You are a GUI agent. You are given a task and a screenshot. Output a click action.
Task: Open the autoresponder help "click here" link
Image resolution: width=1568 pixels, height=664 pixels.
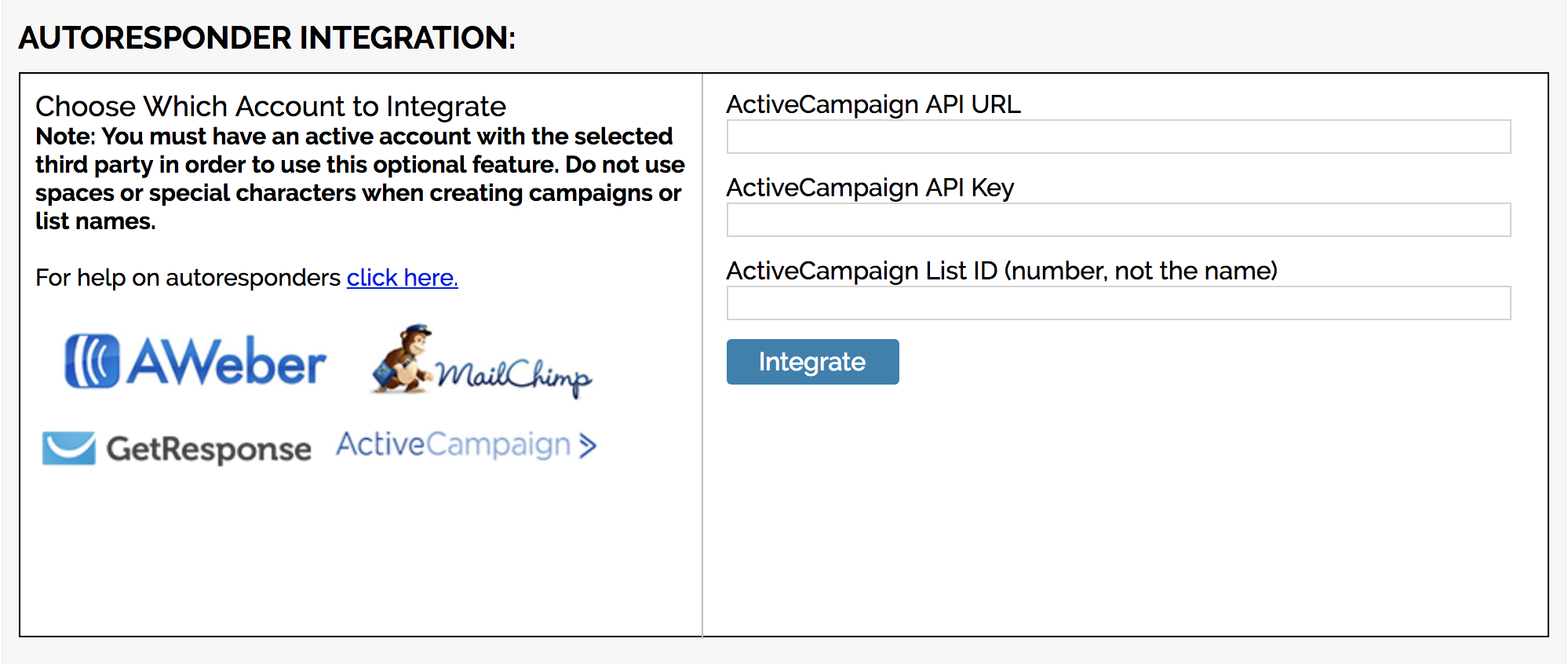click(x=402, y=278)
